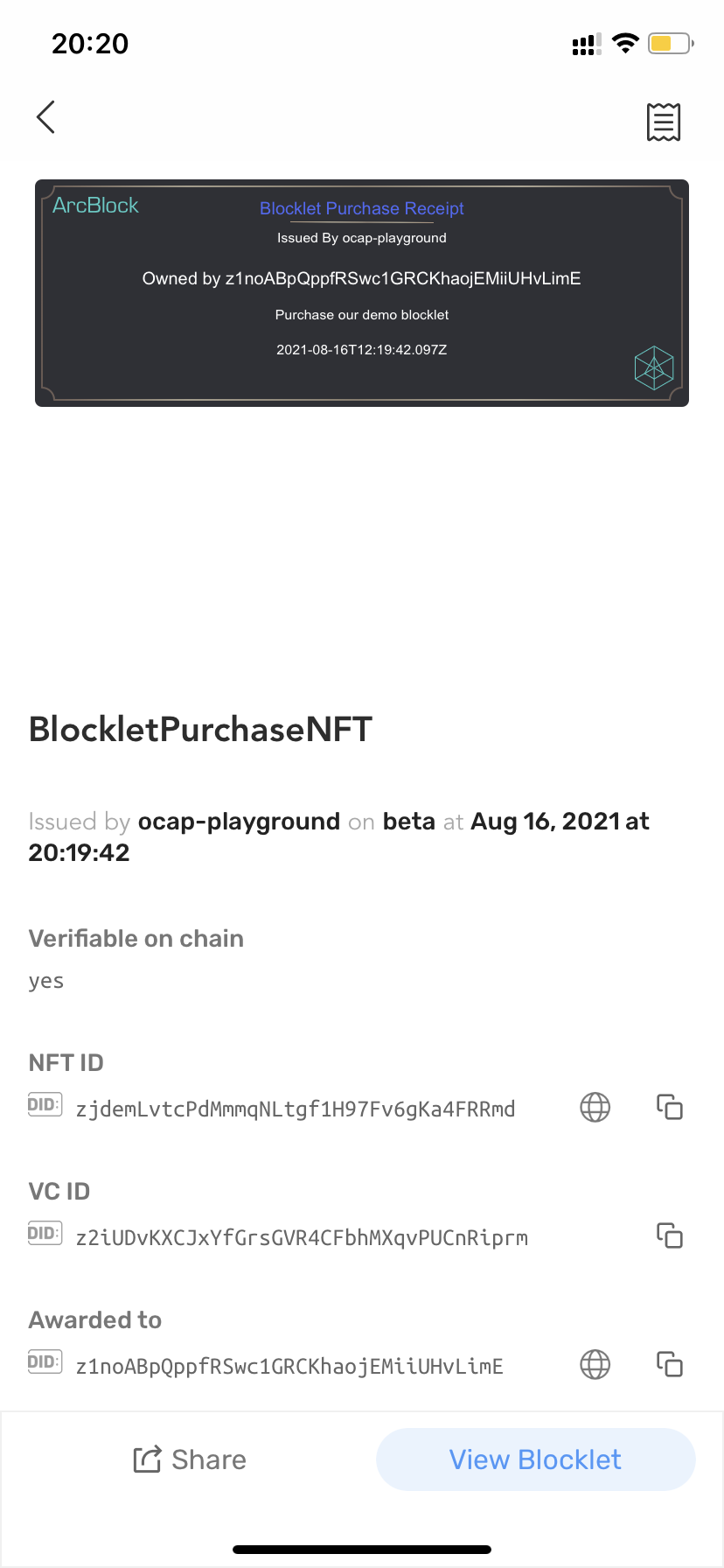Tap the DID badge beside the VC ID
Screen dimensions: 724x1568
coord(45,1234)
